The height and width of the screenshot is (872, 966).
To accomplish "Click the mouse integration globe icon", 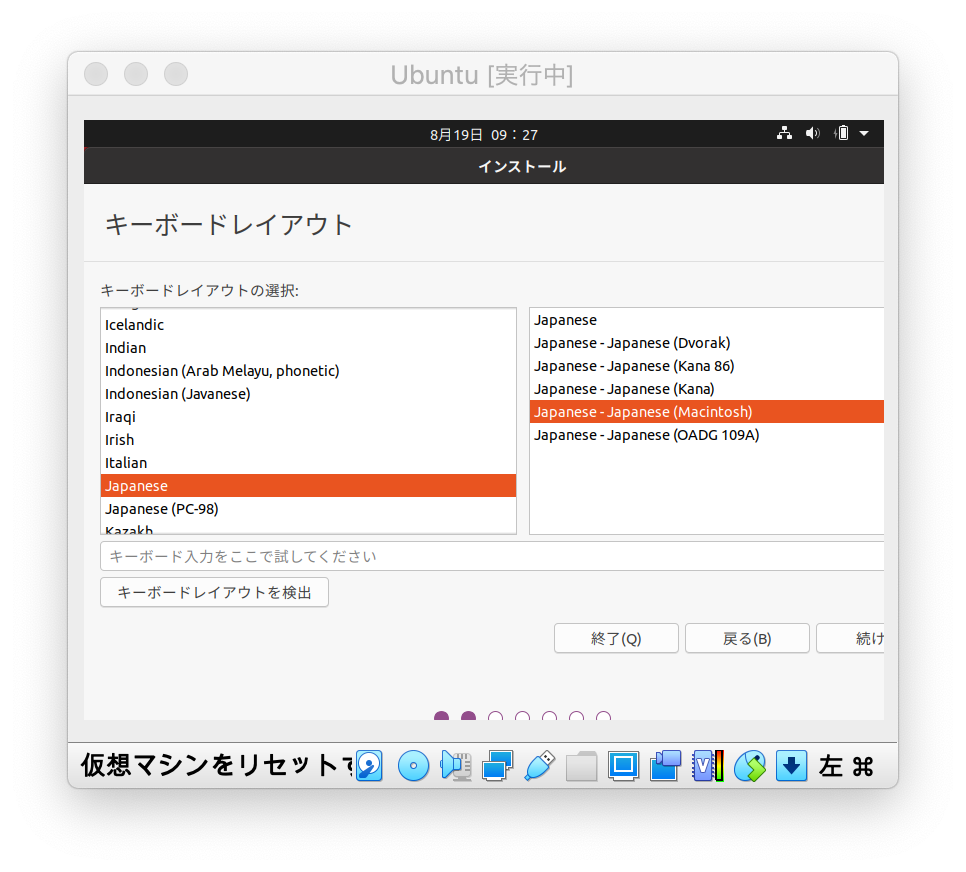I will (750, 766).
